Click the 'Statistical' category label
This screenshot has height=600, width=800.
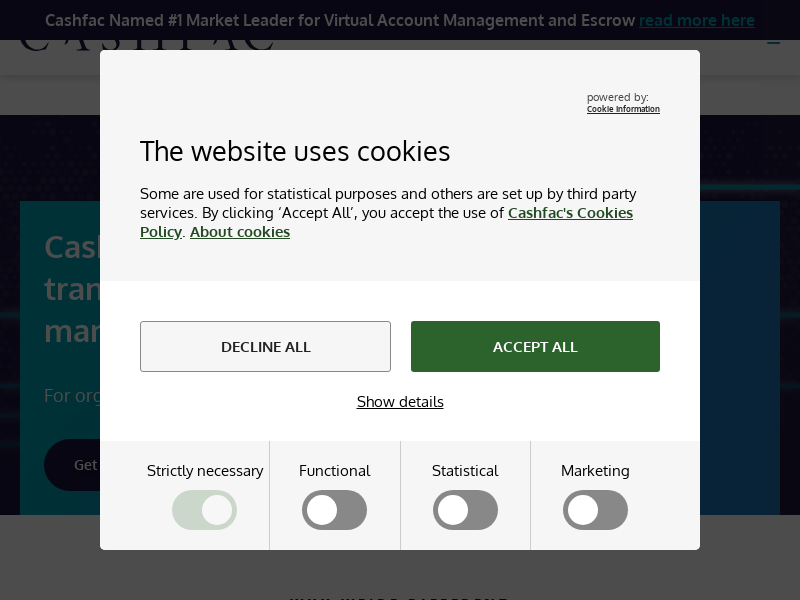pos(465,471)
